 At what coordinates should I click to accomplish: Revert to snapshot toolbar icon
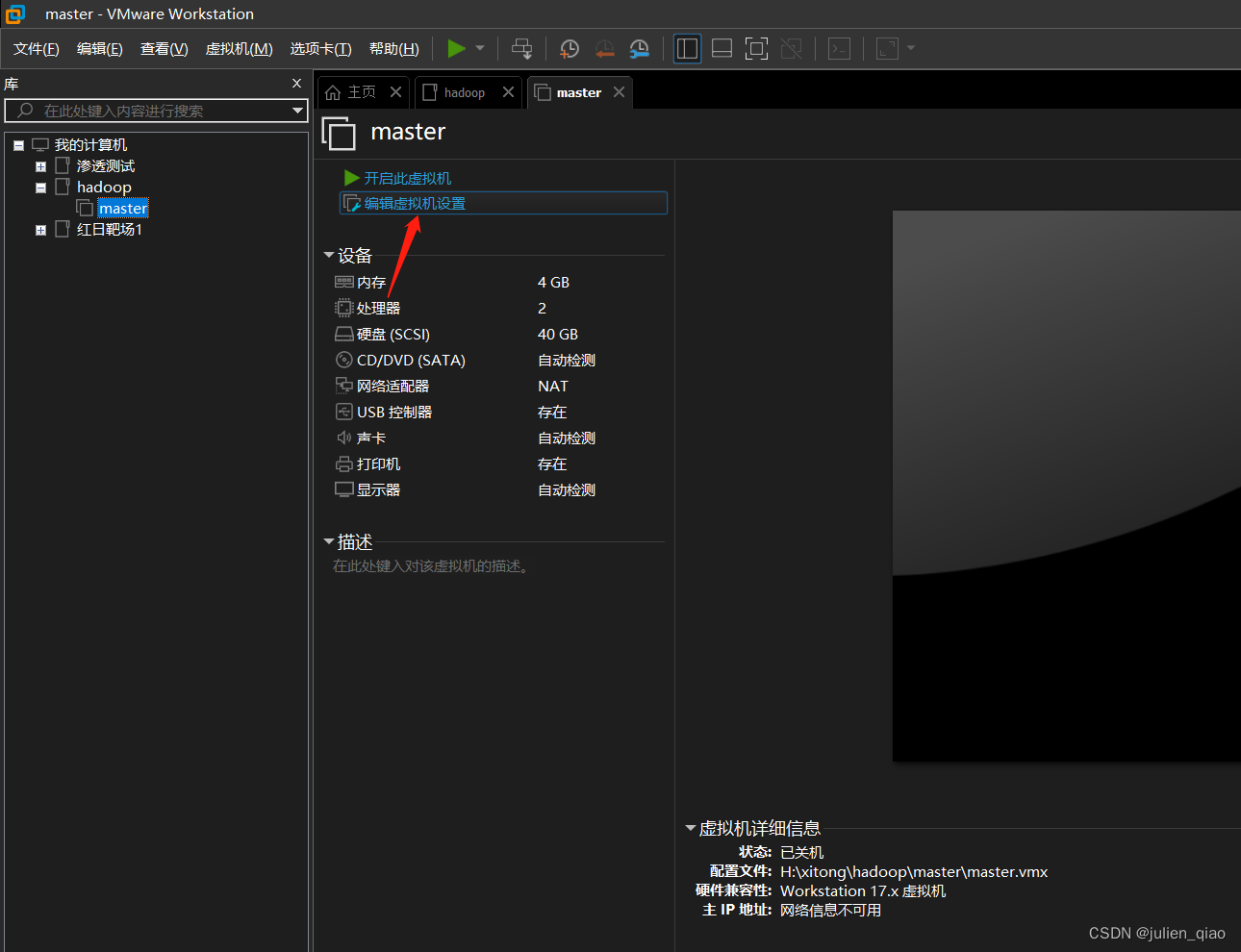click(604, 48)
